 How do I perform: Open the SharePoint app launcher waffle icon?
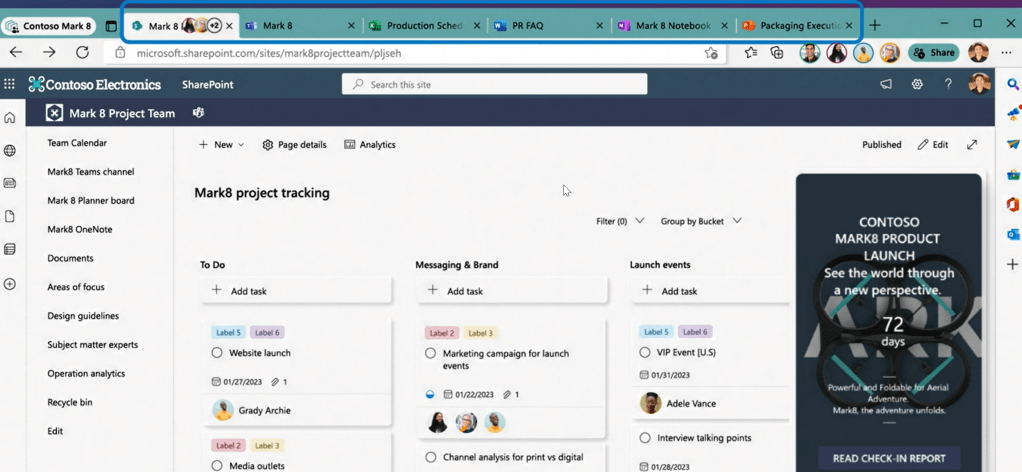pos(10,85)
